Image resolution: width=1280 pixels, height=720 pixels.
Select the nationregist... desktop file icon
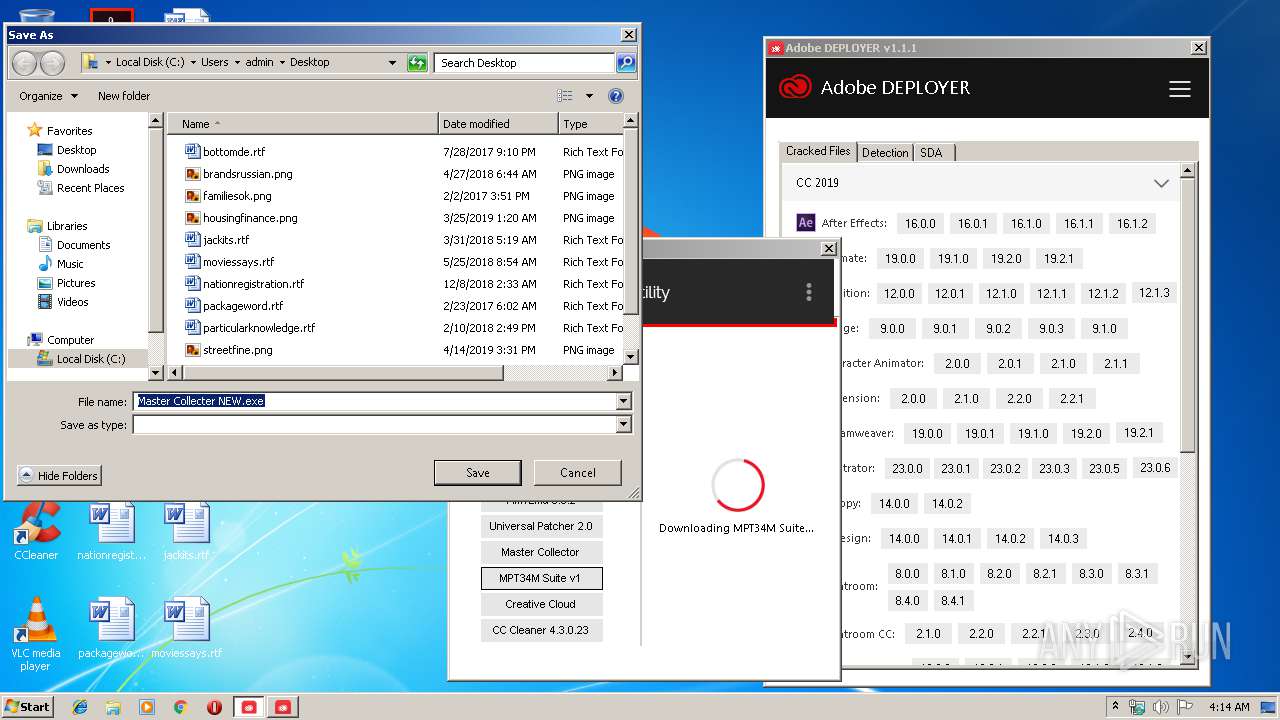coord(111,530)
